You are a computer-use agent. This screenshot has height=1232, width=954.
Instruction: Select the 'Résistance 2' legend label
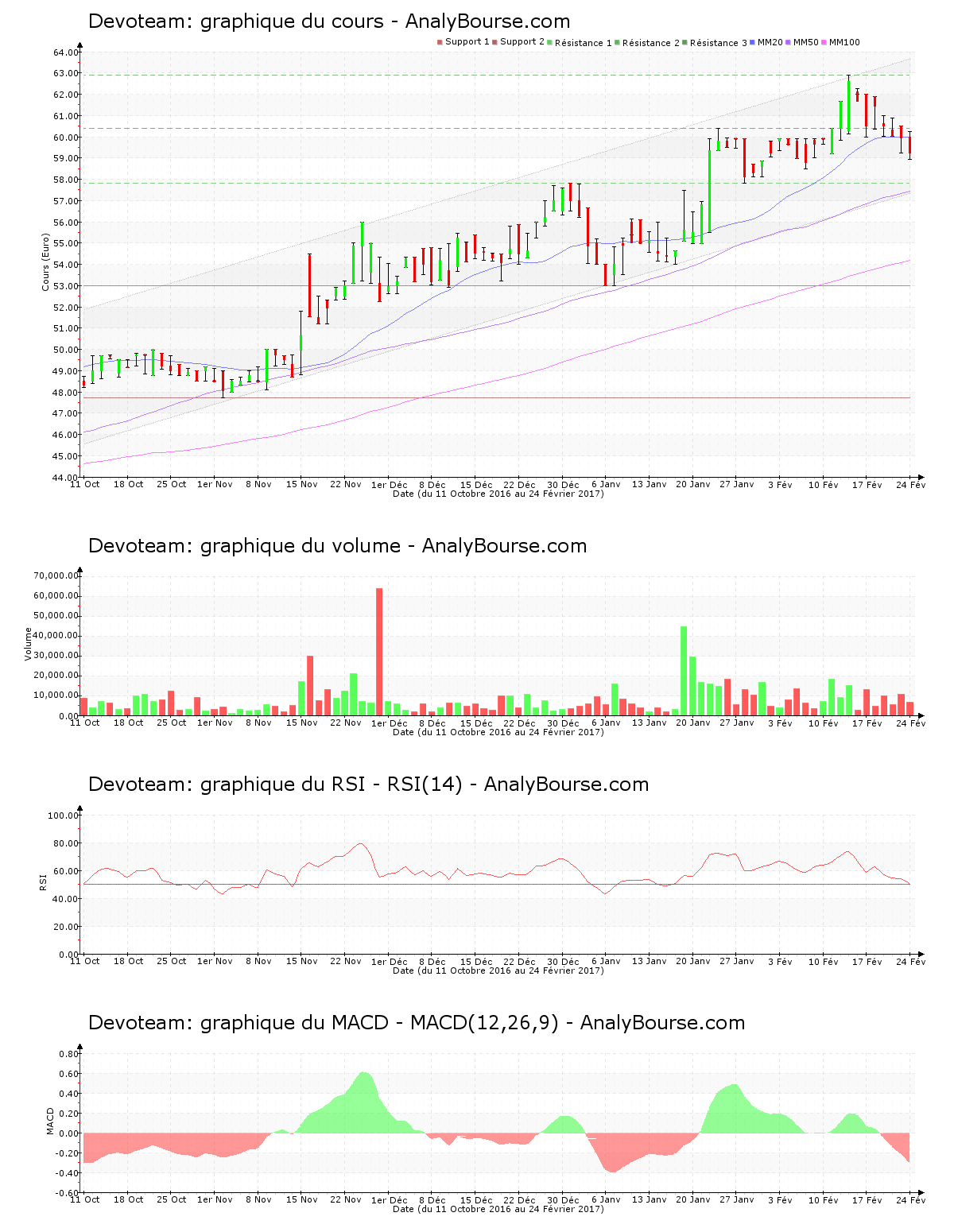[651, 43]
